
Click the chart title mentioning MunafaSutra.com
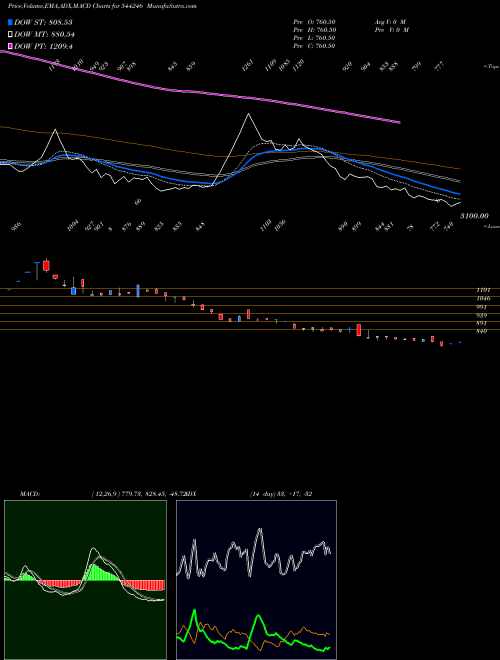[102, 6]
